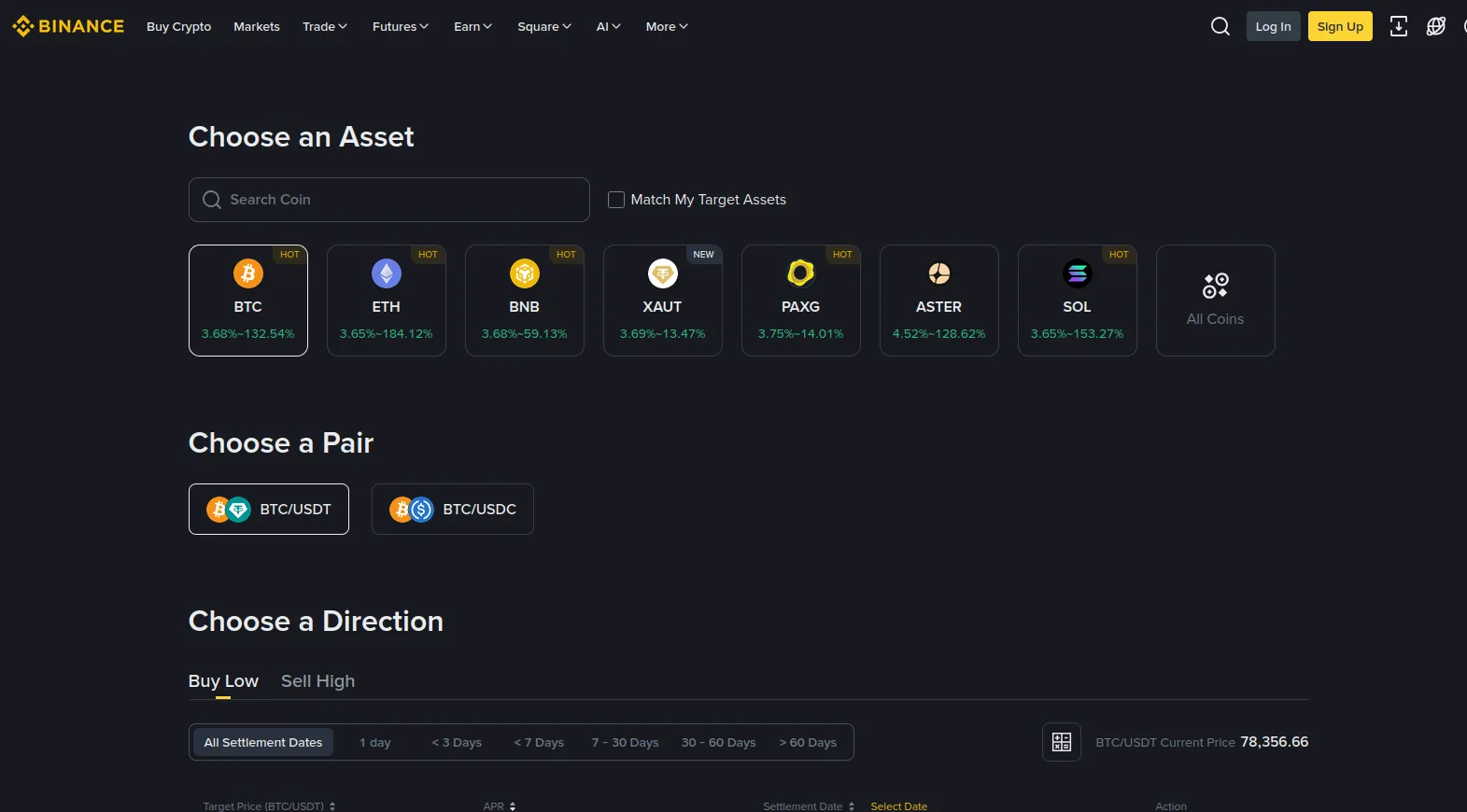The height and width of the screenshot is (812, 1467).
Task: Select the BNB coin icon
Action: (525, 273)
